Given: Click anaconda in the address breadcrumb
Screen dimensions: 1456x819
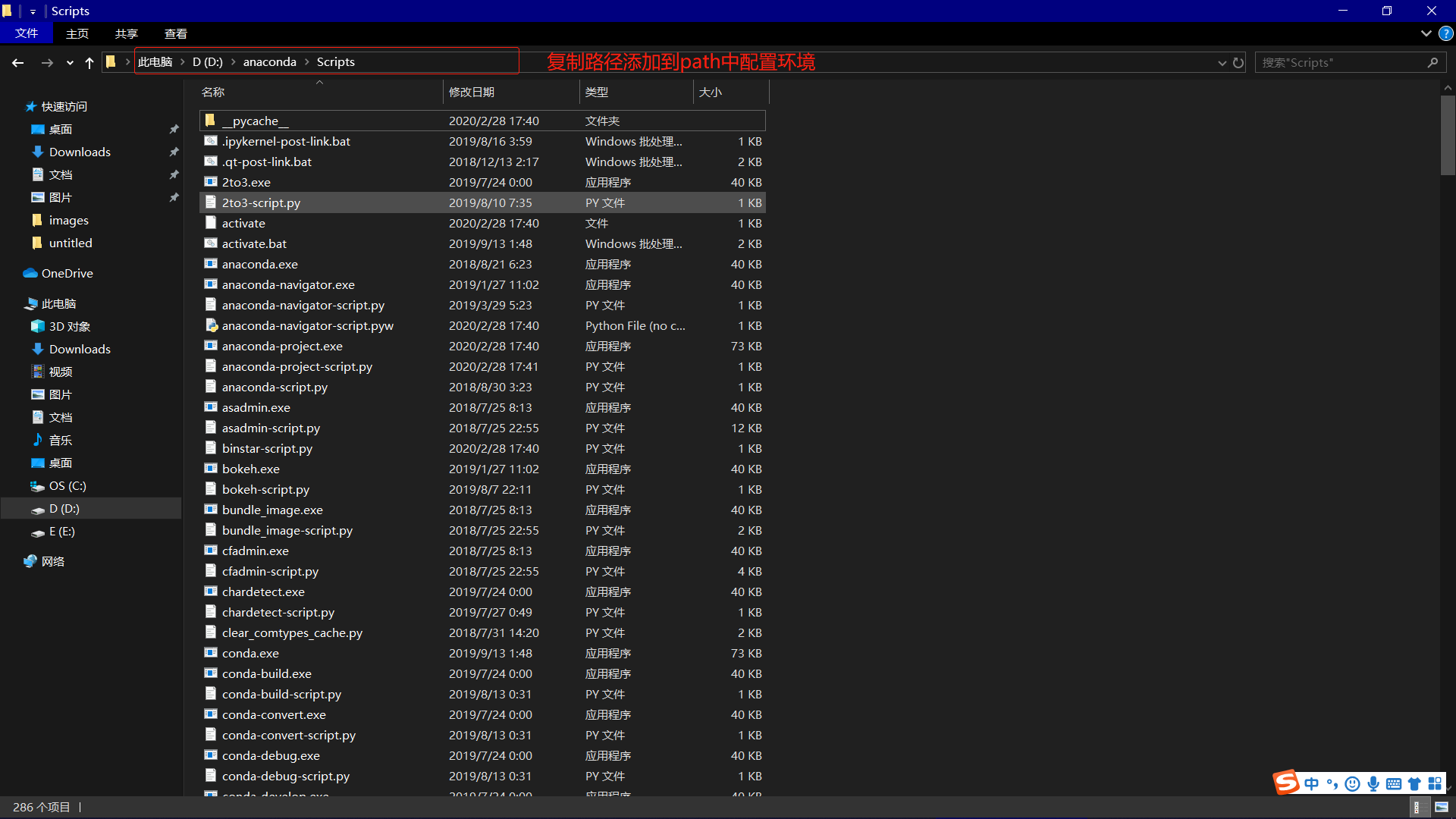Looking at the screenshot, I should point(270,62).
